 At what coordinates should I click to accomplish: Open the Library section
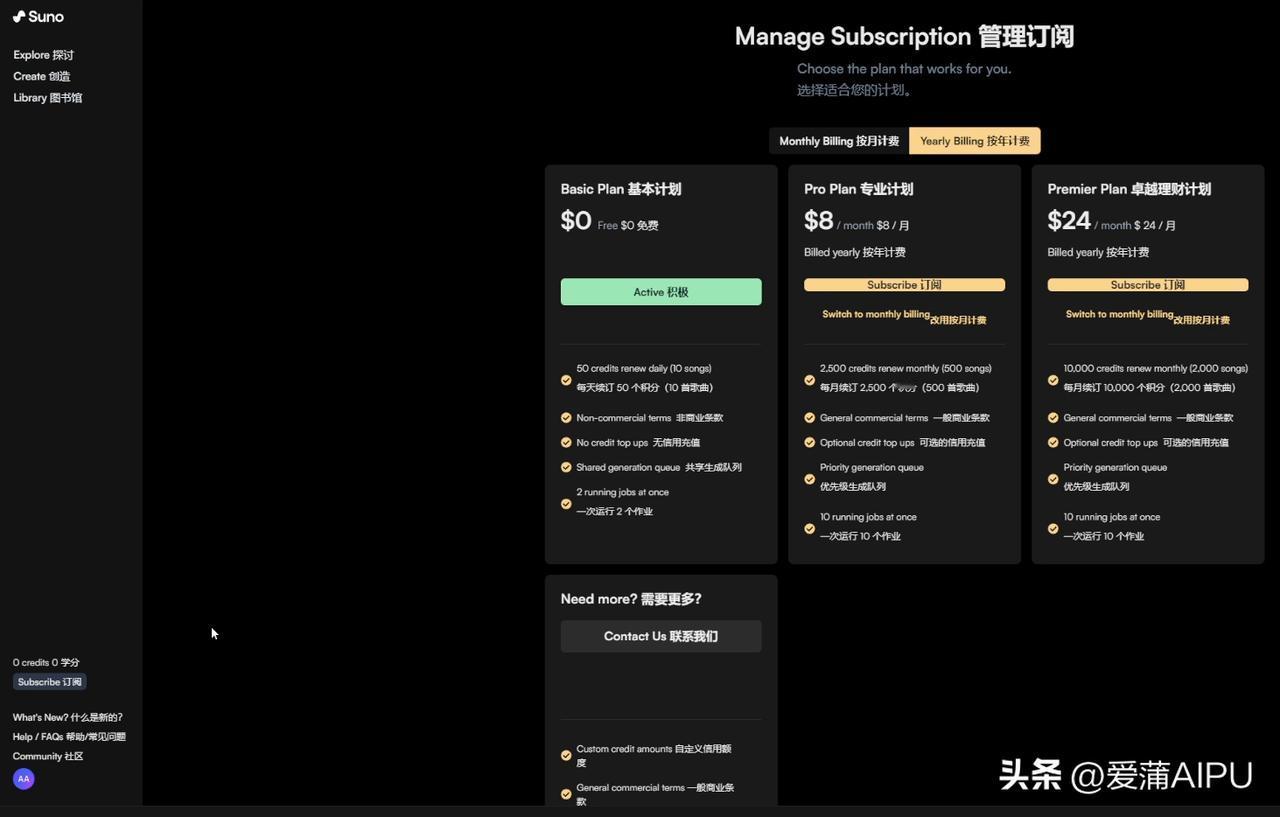[x=47, y=98]
